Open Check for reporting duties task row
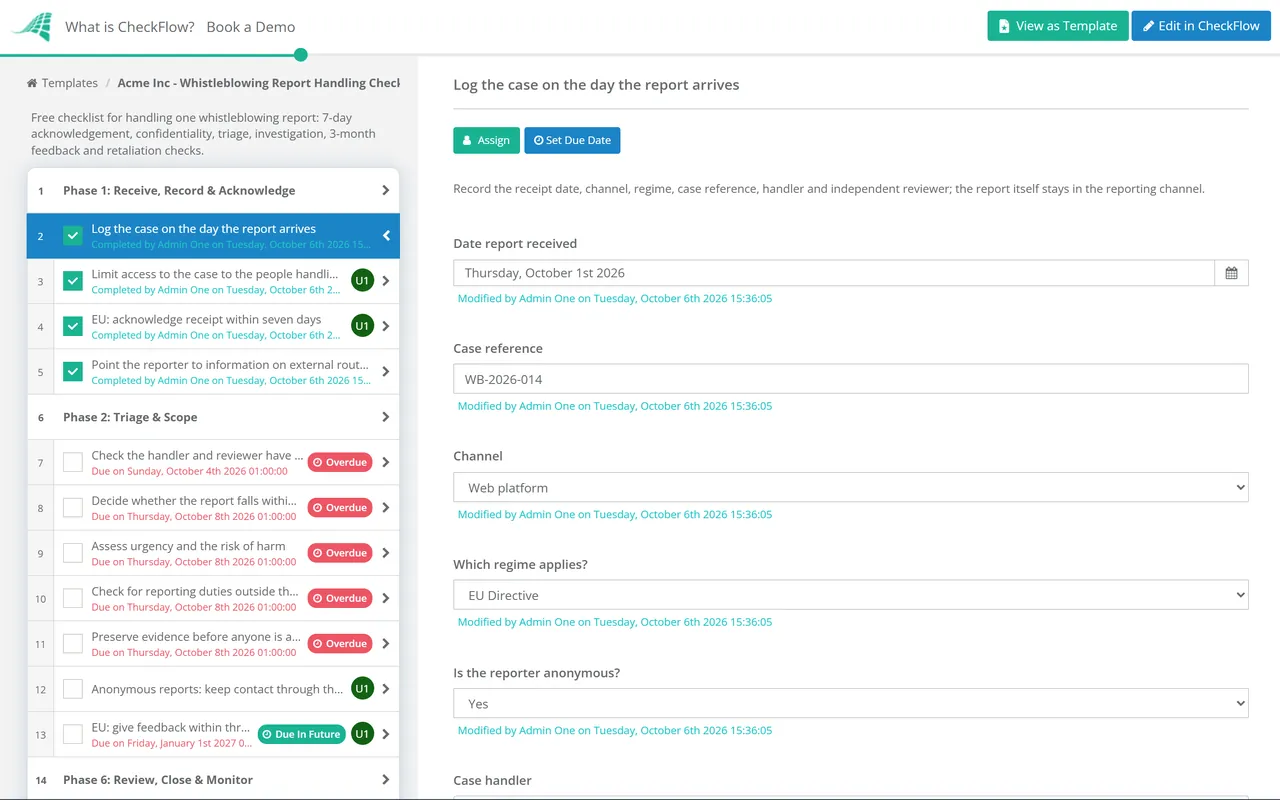This screenshot has height=800, width=1280. click(x=213, y=598)
